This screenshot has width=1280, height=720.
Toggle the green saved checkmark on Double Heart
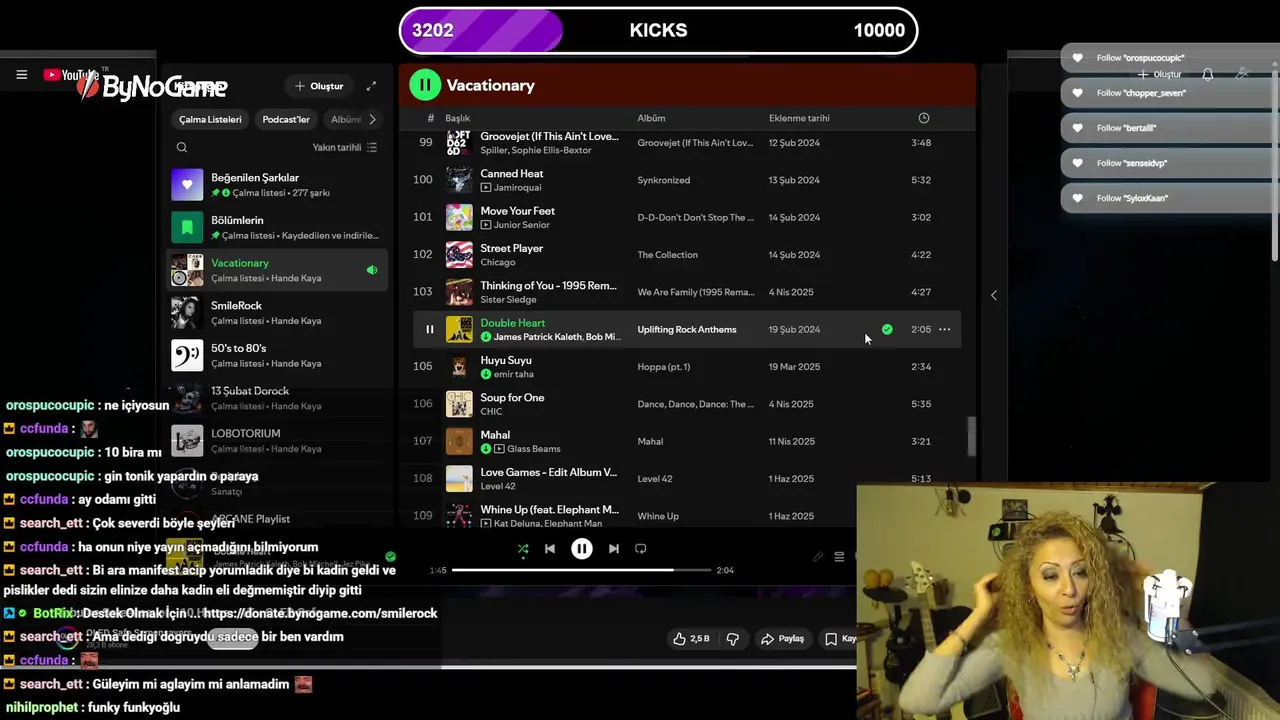click(x=887, y=329)
